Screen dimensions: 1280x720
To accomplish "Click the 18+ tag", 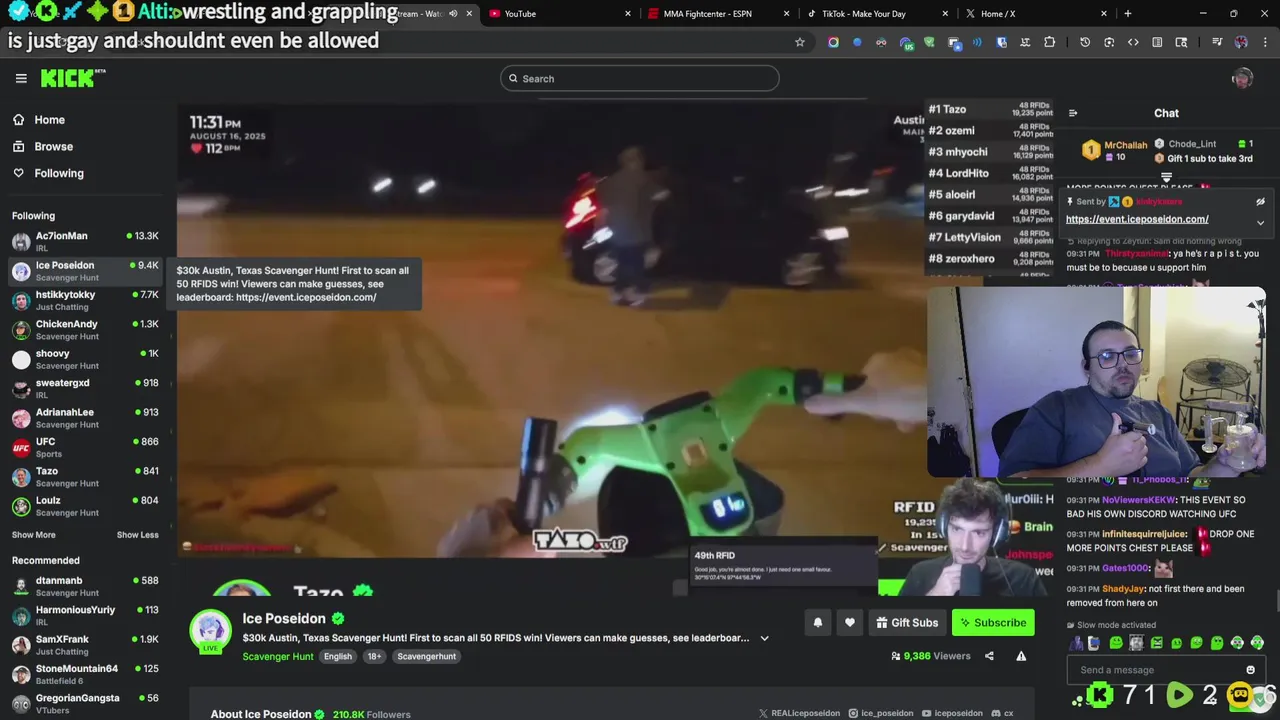I will click(374, 656).
